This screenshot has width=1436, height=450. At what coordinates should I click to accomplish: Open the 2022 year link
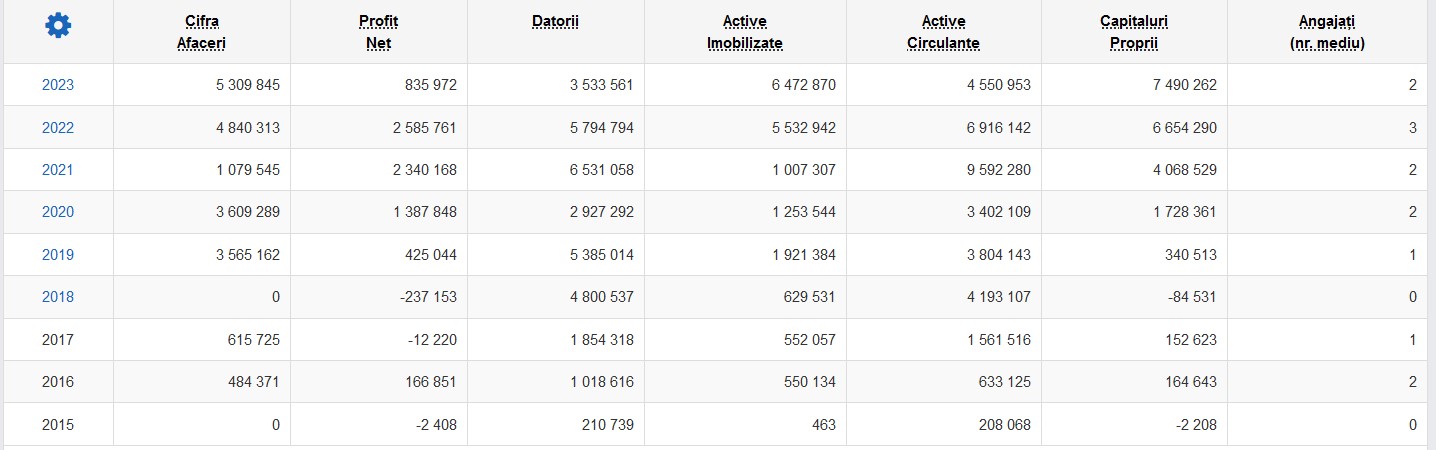tap(58, 128)
